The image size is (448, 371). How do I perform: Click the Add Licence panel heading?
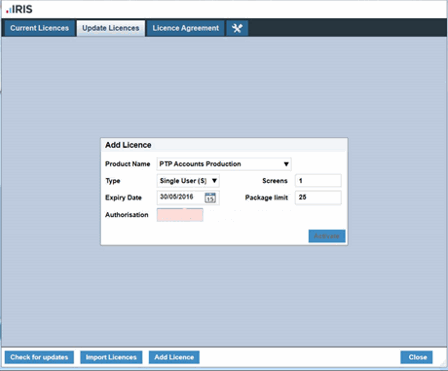(128, 145)
